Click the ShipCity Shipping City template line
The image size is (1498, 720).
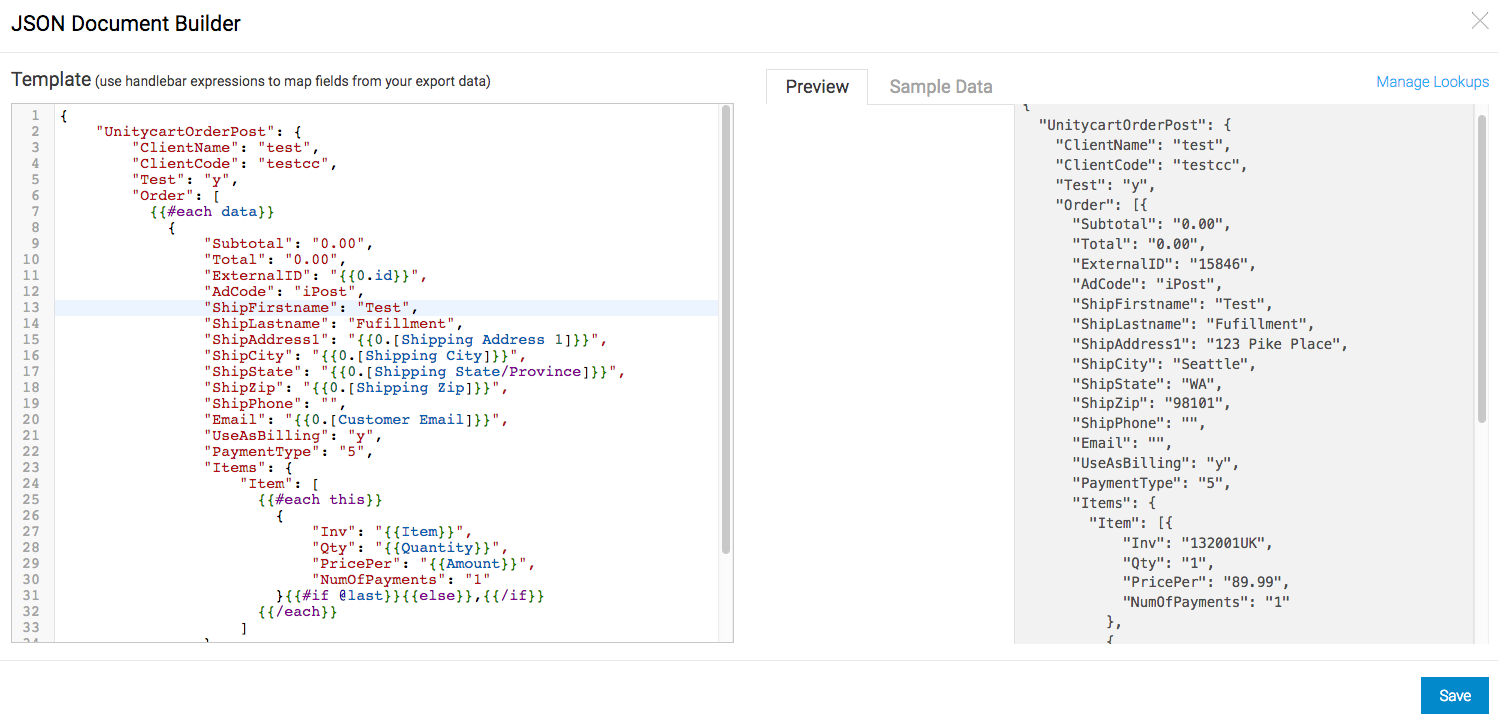363,356
